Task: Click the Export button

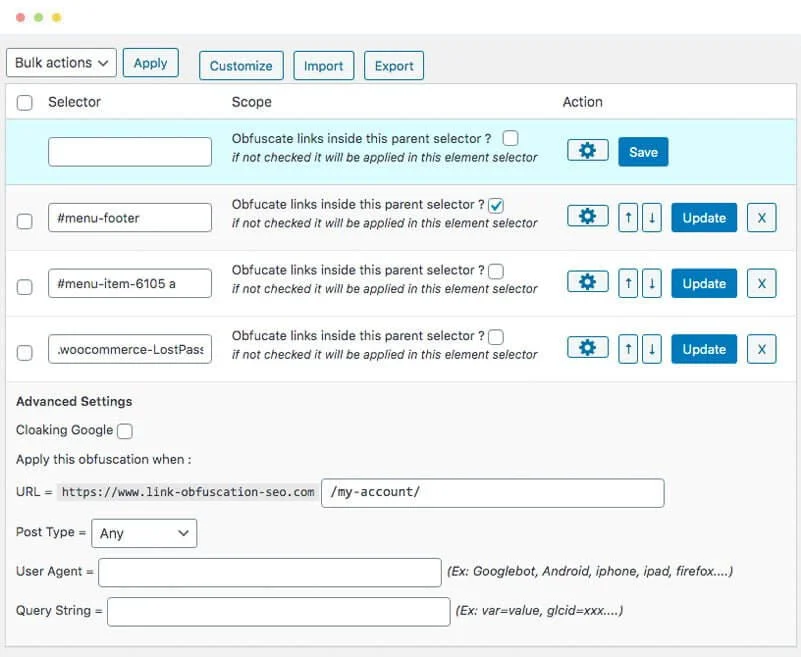Action: point(394,65)
